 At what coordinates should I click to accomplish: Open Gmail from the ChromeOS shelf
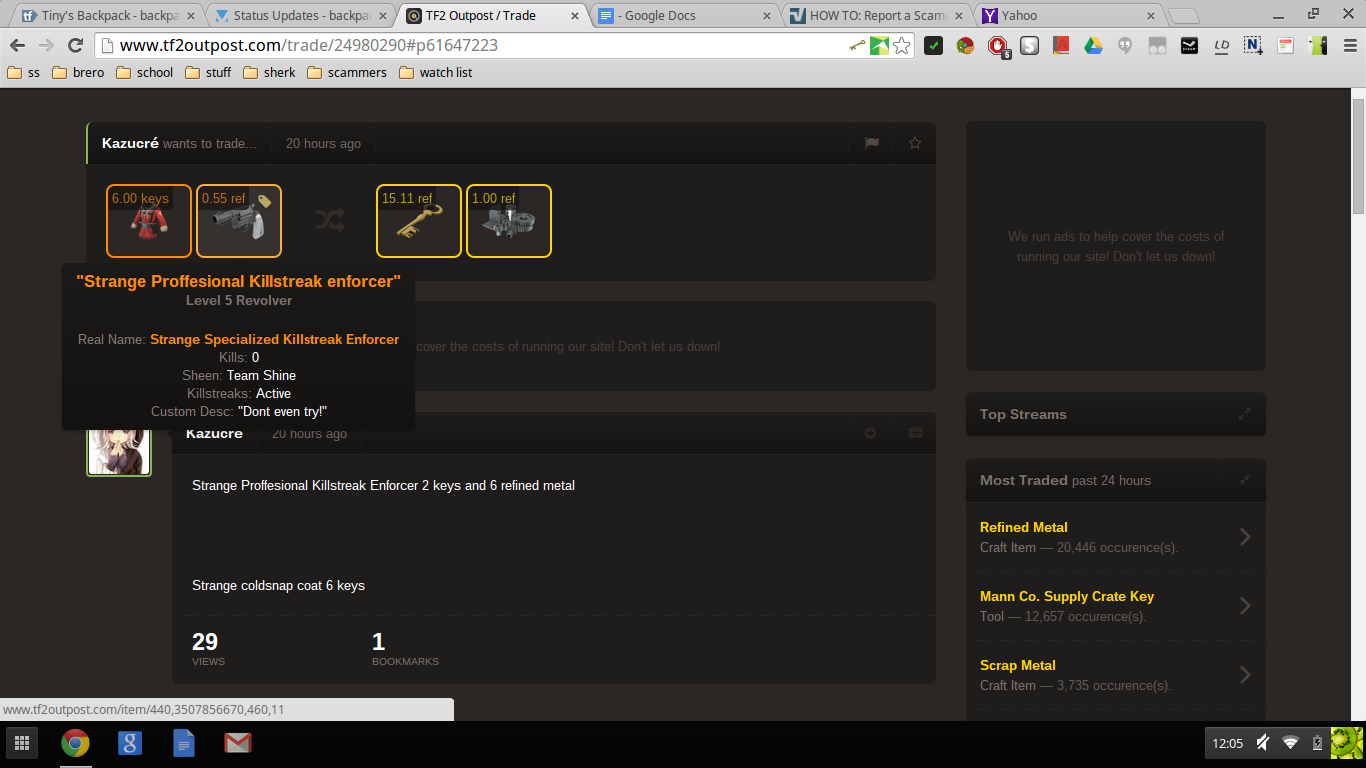pyautogui.click(x=237, y=743)
